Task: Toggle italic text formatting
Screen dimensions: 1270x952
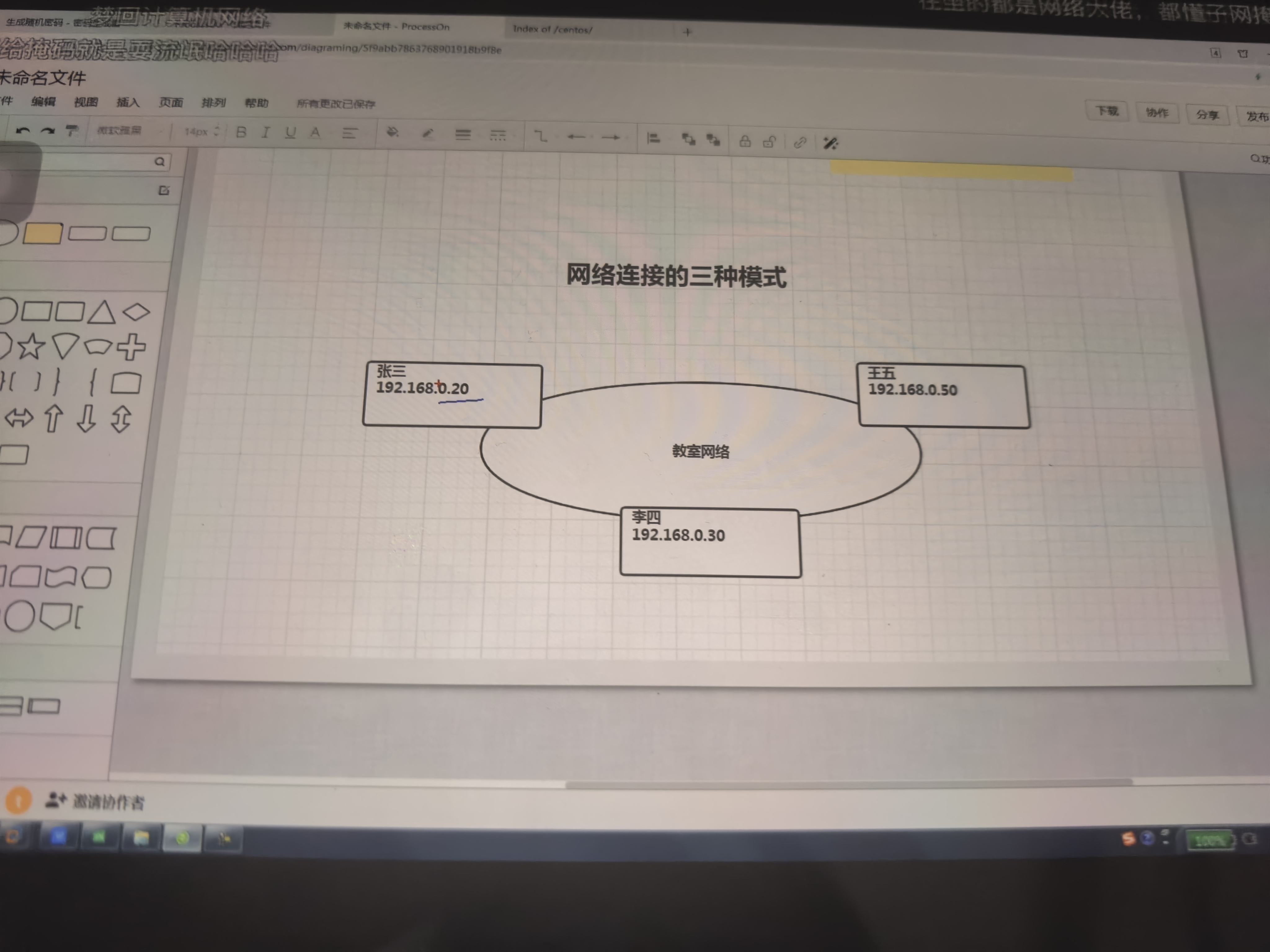Action: tap(265, 133)
